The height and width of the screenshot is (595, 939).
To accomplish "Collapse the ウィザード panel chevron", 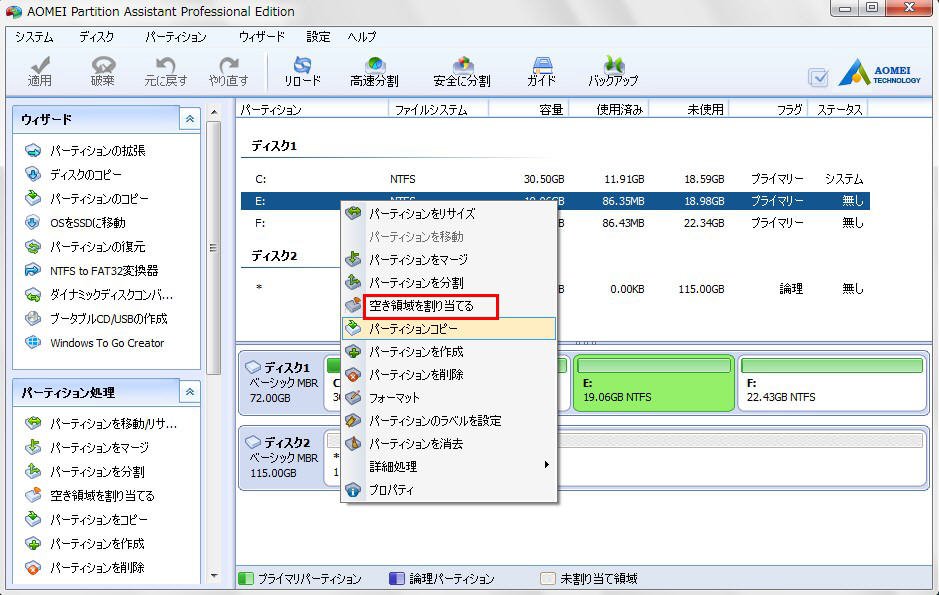I will pos(189,119).
